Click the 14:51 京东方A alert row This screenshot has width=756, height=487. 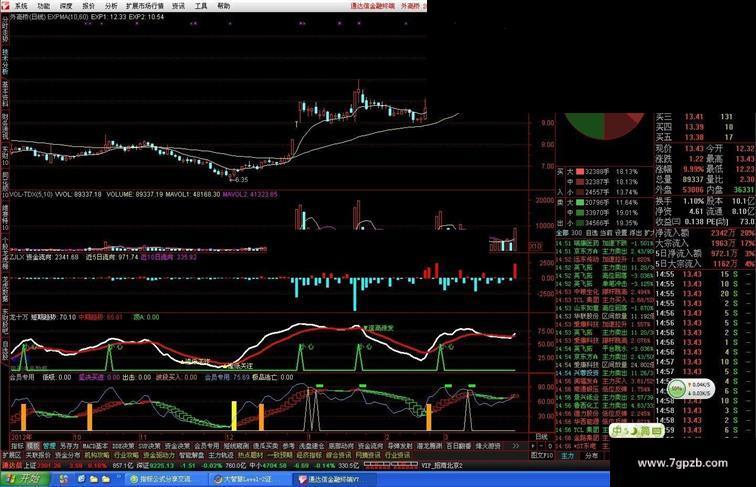pos(605,251)
